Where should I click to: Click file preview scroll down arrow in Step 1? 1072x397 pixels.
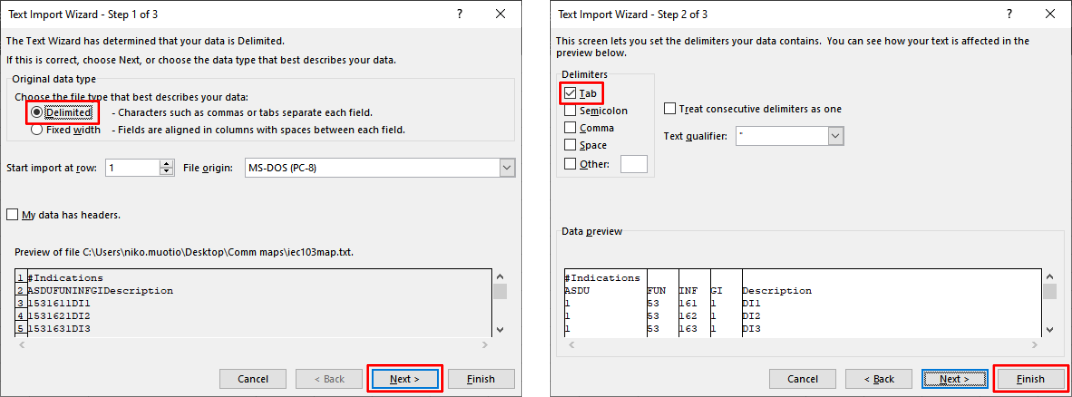click(x=500, y=329)
